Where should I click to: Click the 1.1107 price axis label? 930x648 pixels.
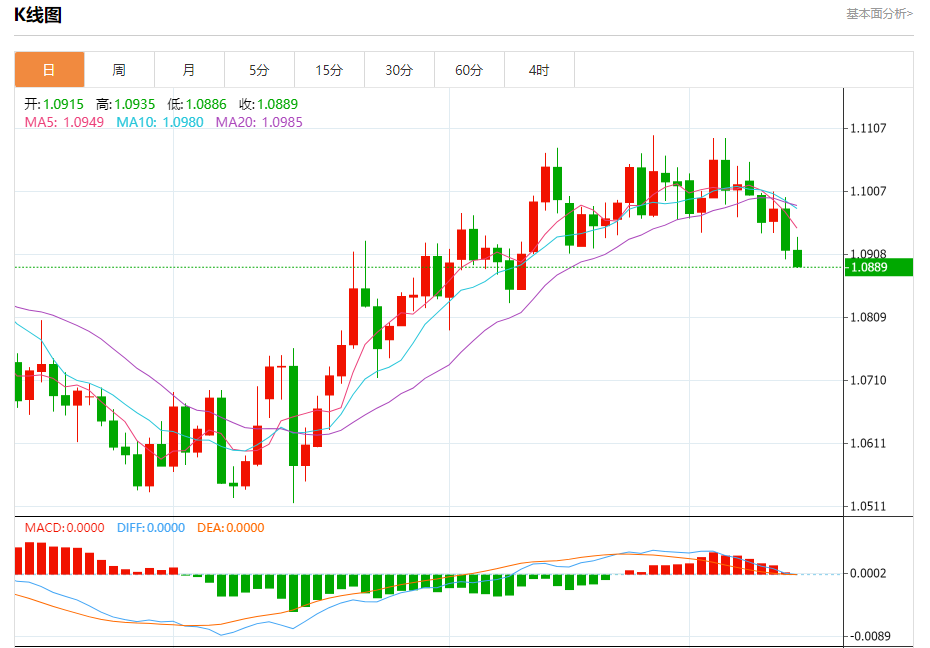coord(868,128)
